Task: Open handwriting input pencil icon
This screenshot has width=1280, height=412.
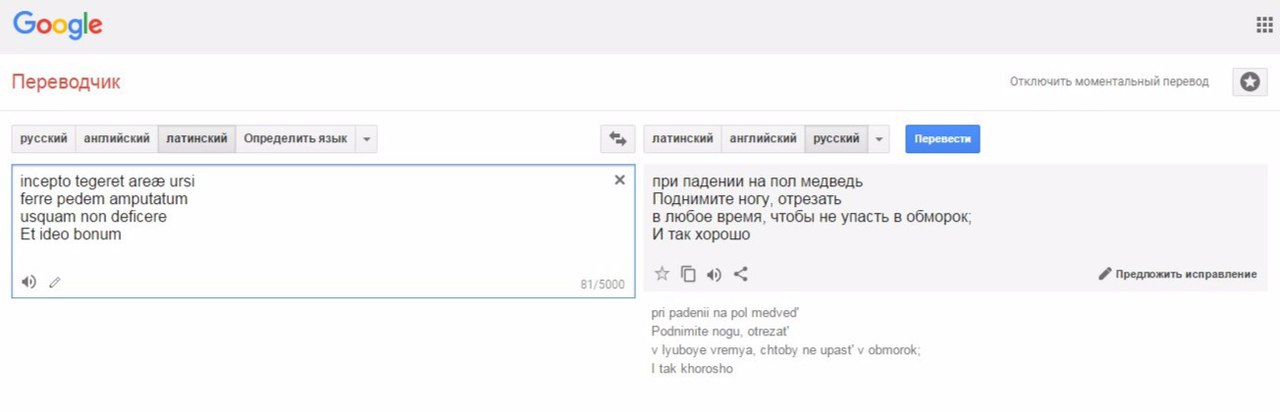Action: pyautogui.click(x=55, y=283)
